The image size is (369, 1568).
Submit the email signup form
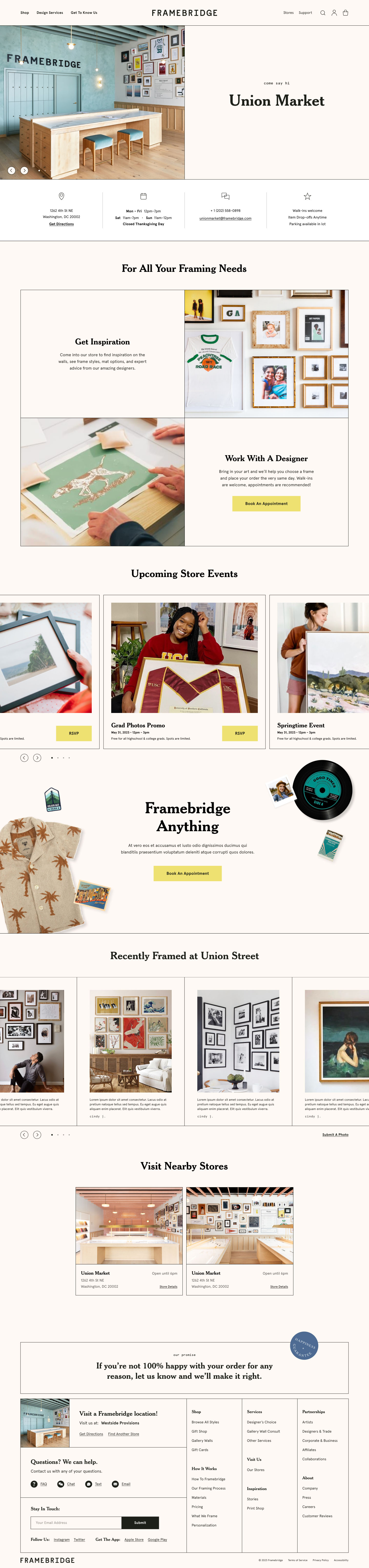(x=140, y=1522)
